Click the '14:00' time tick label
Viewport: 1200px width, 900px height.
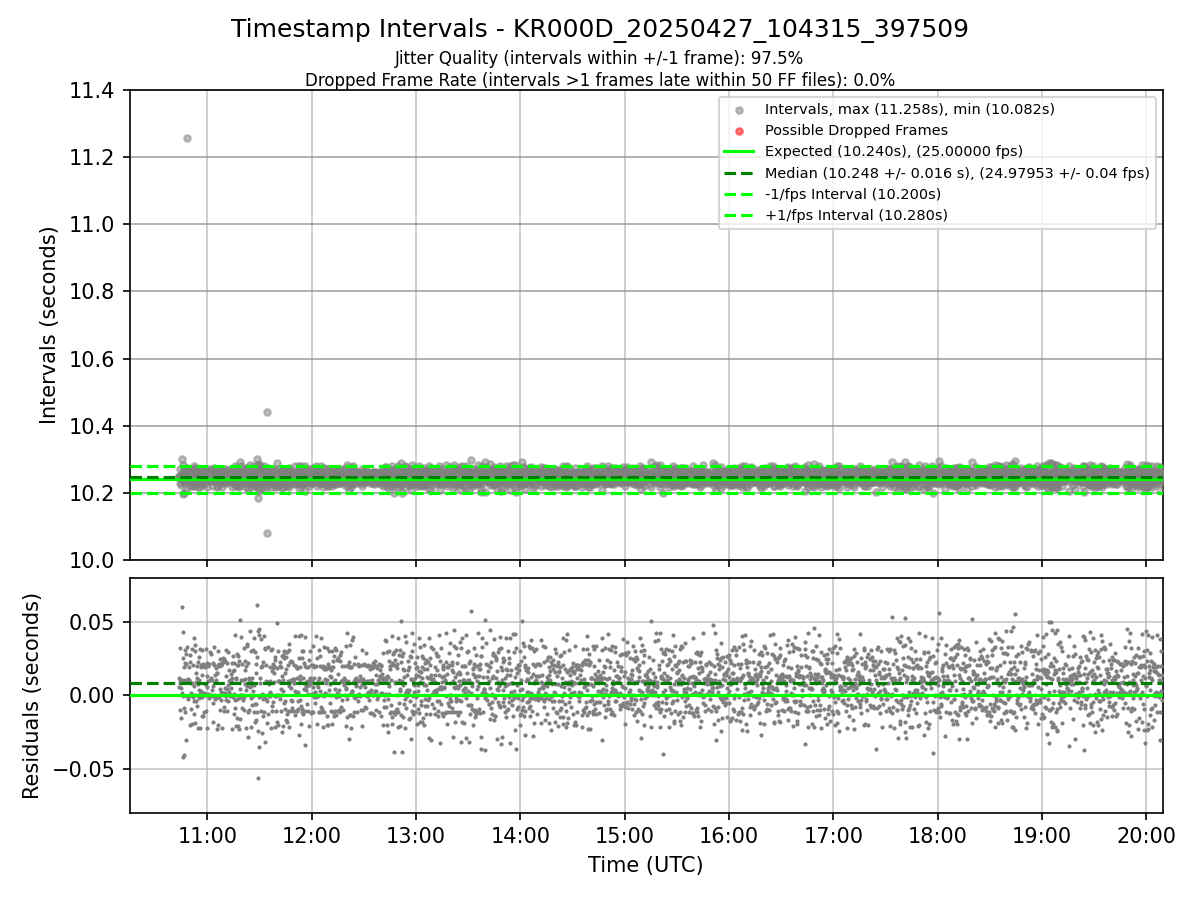520,835
